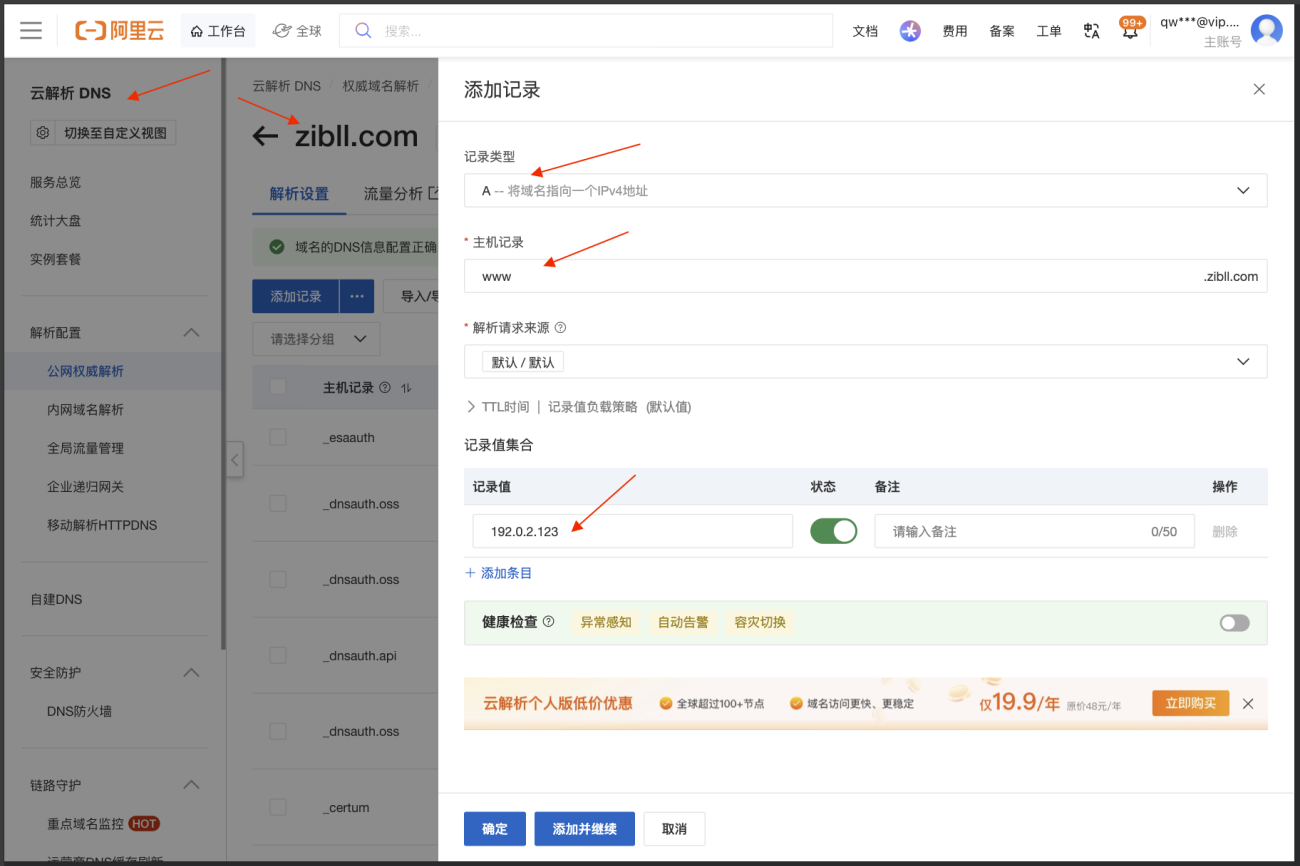The height and width of the screenshot is (866, 1300).
Task: Click help icon beside 健康检查
Action: (548, 622)
